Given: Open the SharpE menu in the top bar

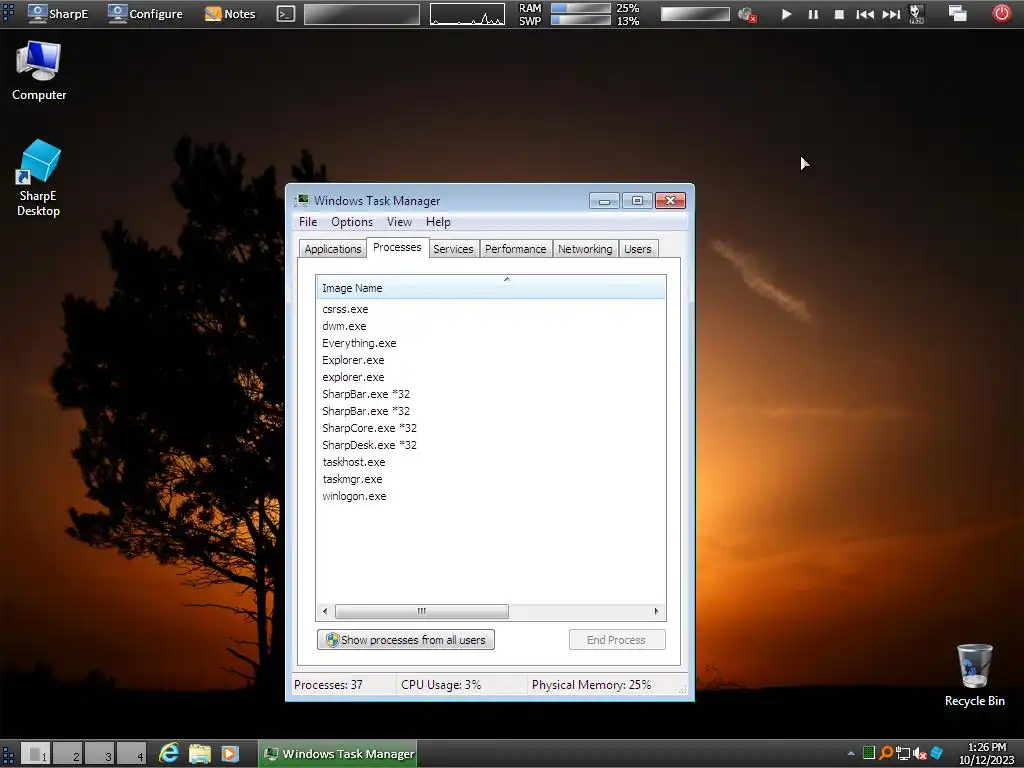Looking at the screenshot, I should 57,14.
